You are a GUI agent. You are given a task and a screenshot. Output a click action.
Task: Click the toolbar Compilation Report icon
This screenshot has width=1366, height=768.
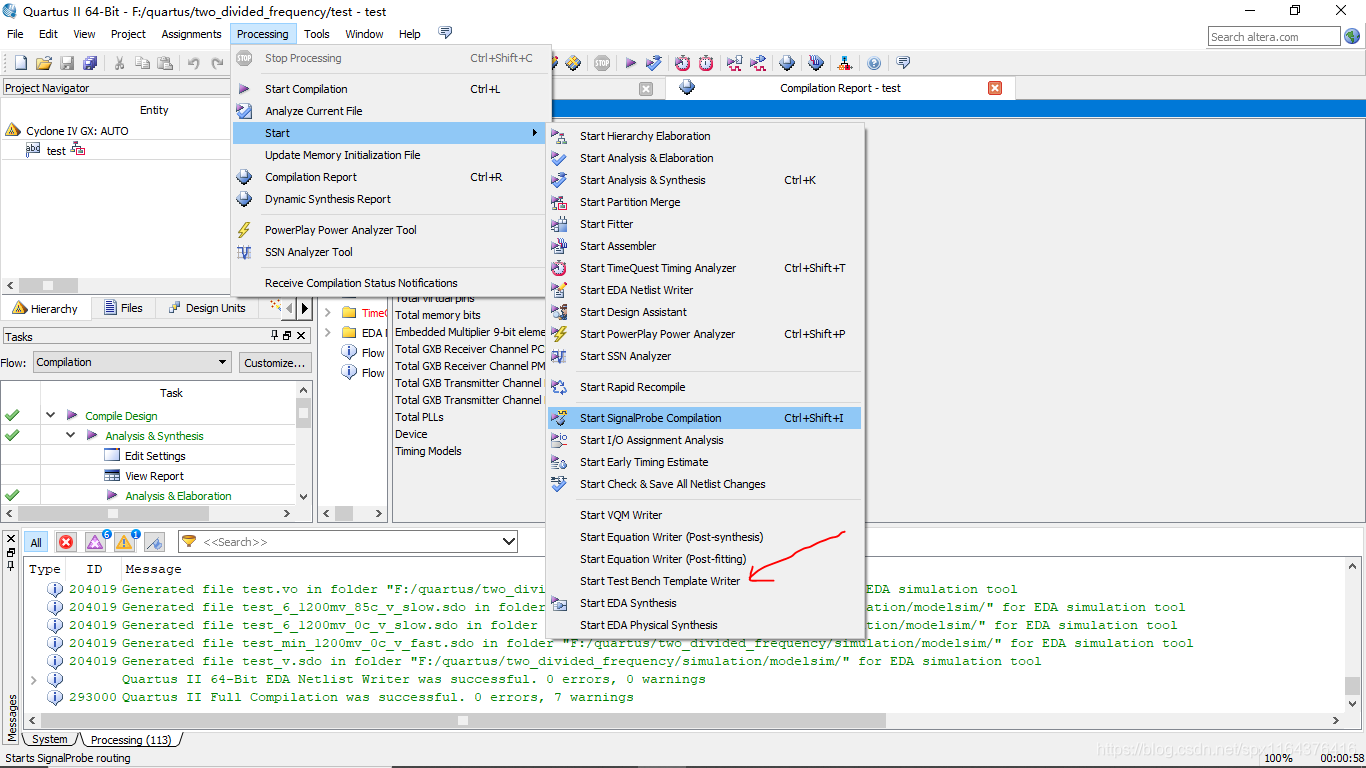click(x=787, y=63)
